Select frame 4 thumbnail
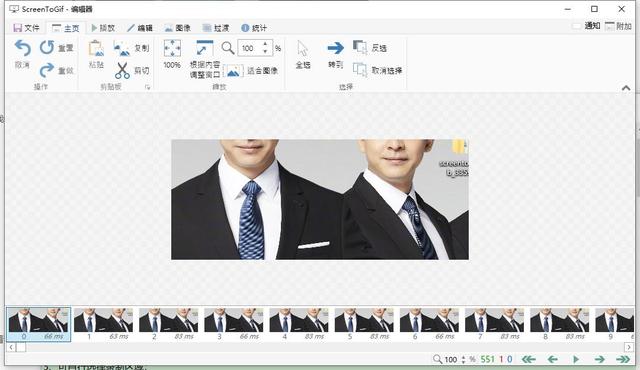 [x=299, y=324]
